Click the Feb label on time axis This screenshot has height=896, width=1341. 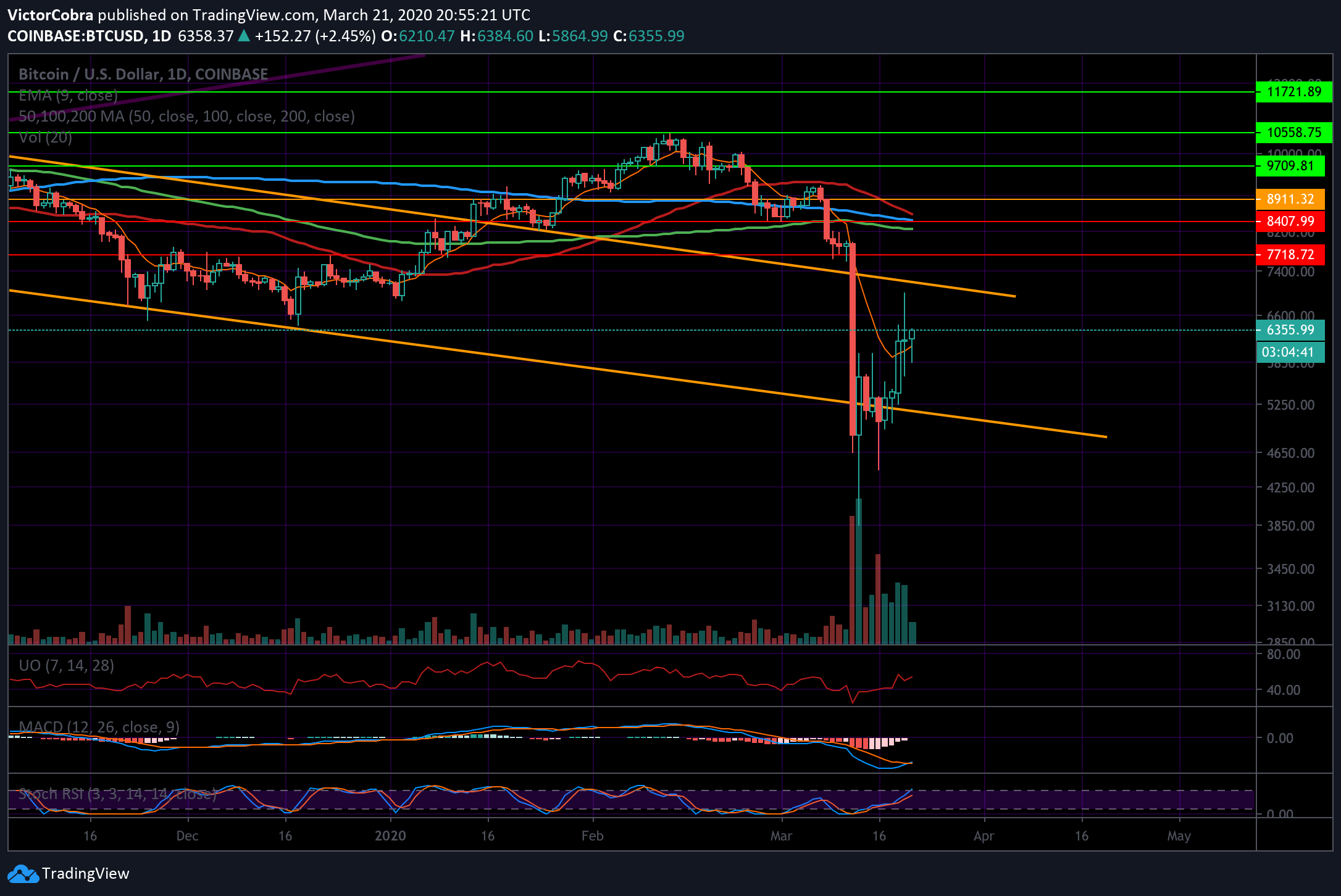[x=593, y=836]
